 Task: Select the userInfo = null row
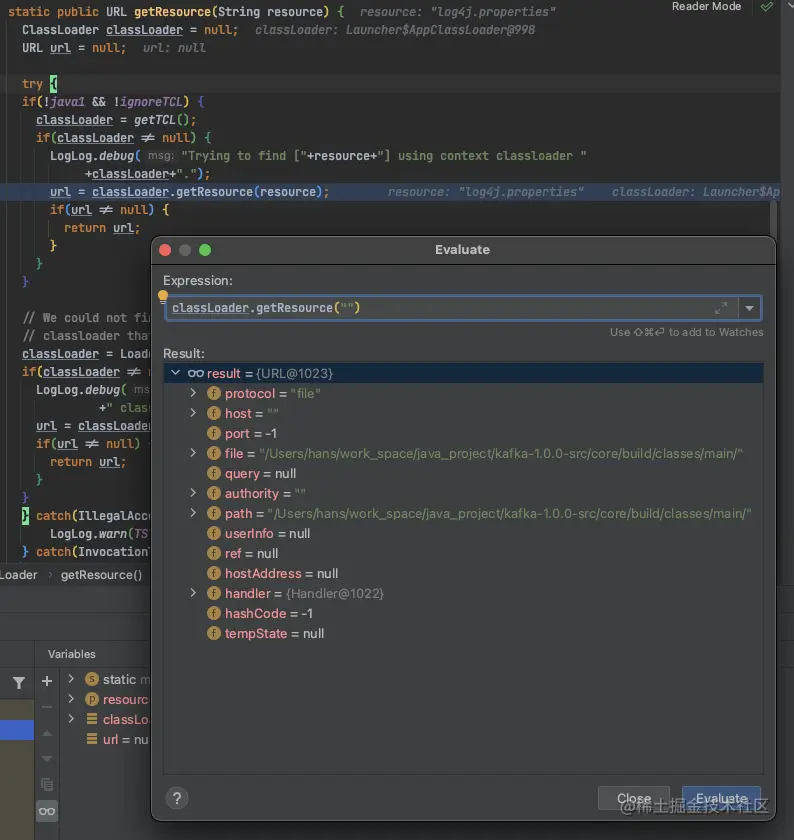(x=463, y=534)
